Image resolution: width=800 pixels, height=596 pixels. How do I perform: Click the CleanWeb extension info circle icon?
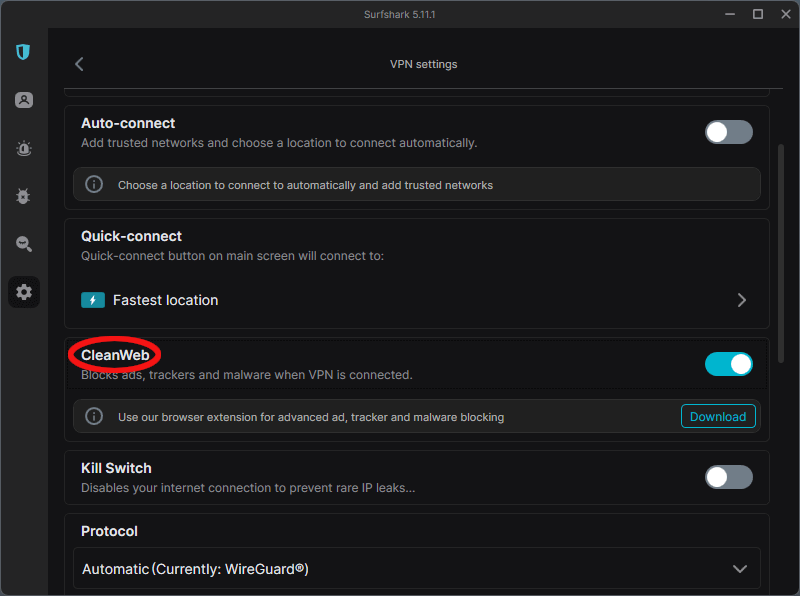94,416
